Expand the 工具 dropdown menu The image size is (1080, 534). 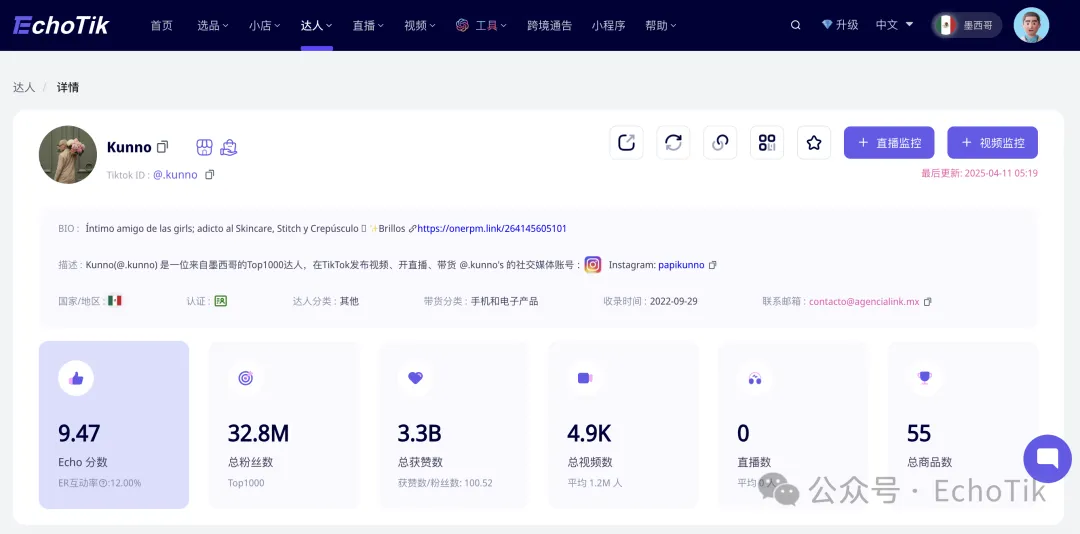click(481, 25)
